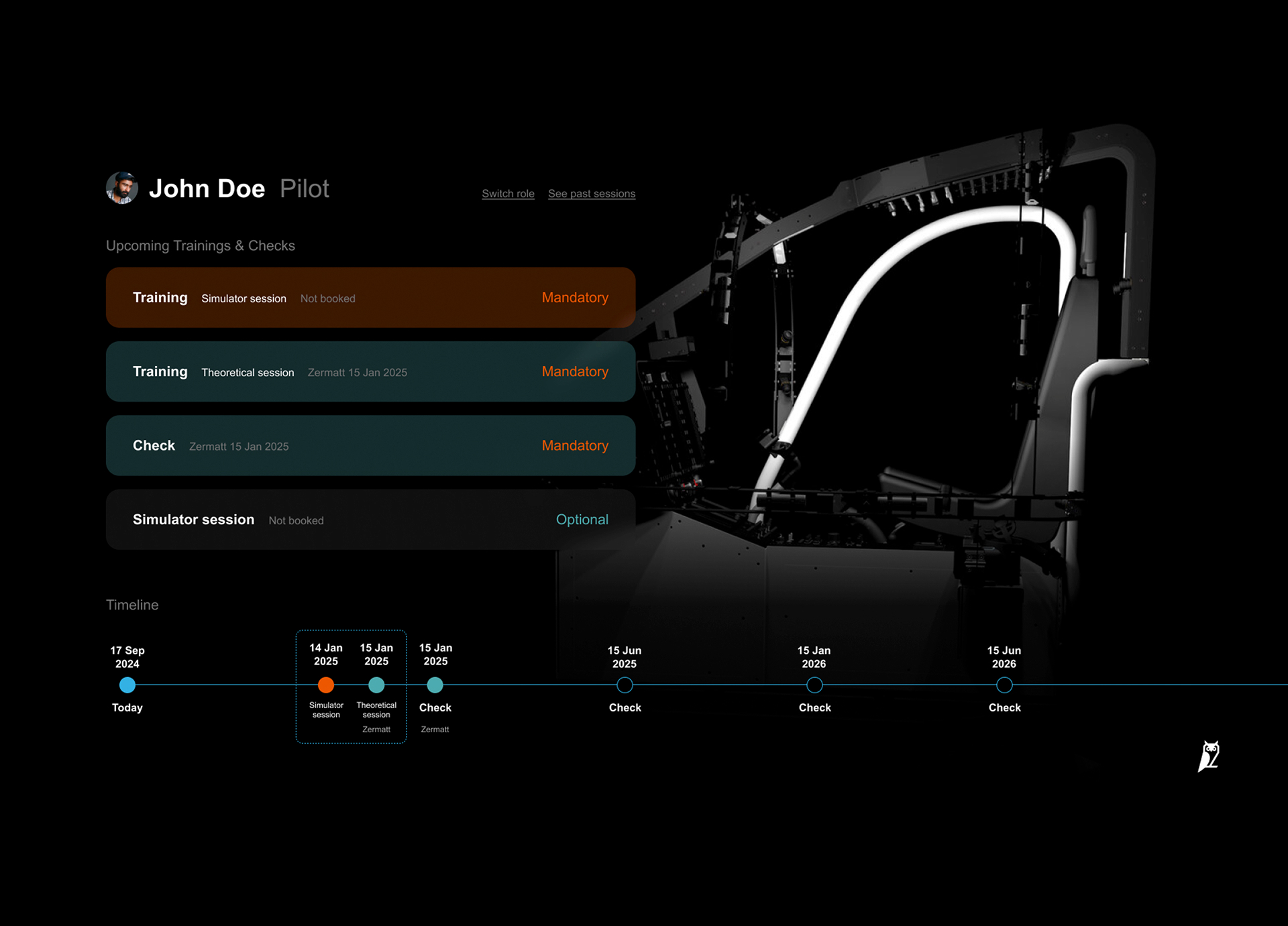Select the mandatory Simulator session Training card
Image resolution: width=1288 pixels, height=926 pixels.
[x=370, y=297]
